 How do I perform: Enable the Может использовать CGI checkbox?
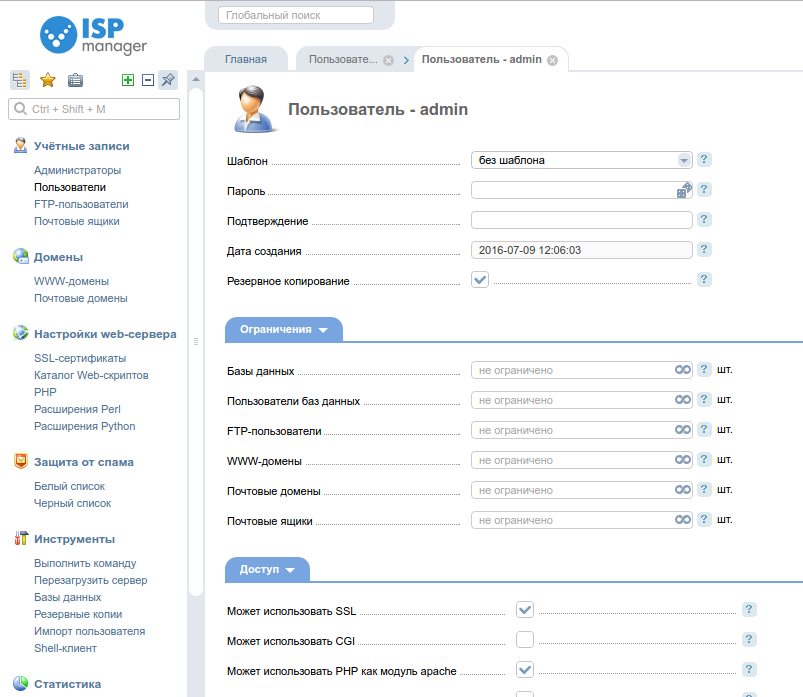point(525,640)
